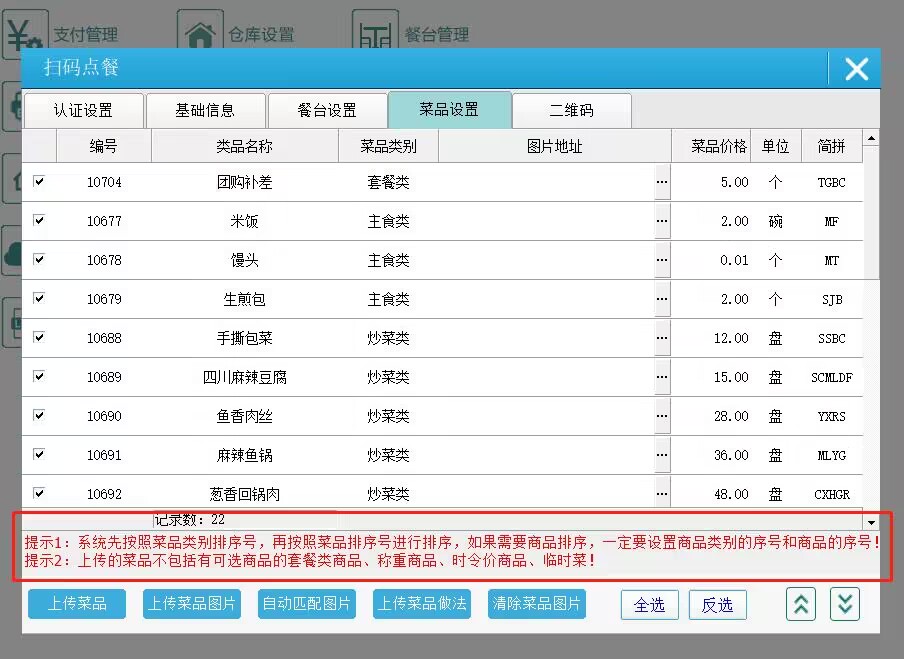Click the 全选 select all button
The height and width of the screenshot is (659, 904).
pyautogui.click(x=649, y=605)
